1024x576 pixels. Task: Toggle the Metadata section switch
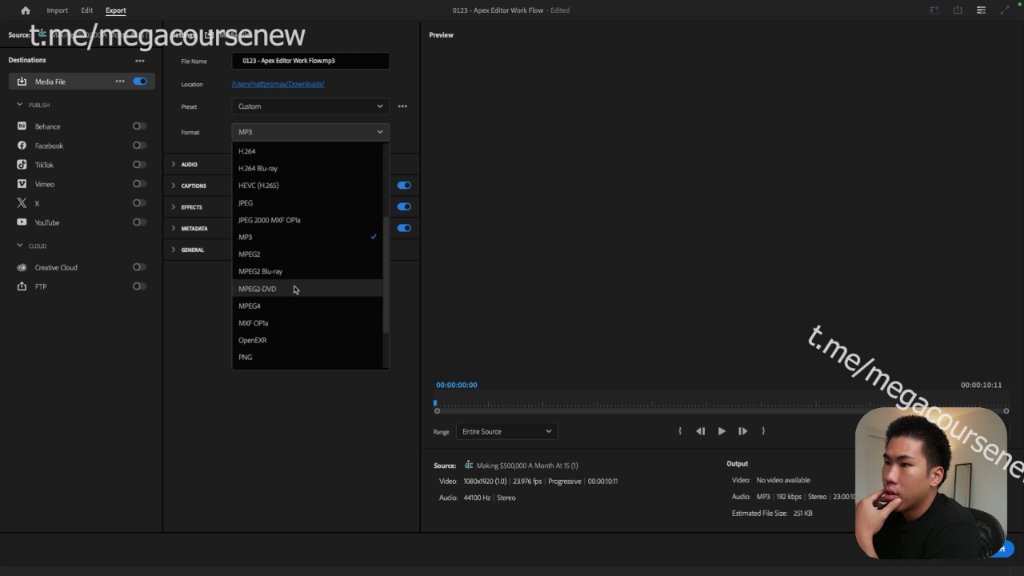pos(404,228)
